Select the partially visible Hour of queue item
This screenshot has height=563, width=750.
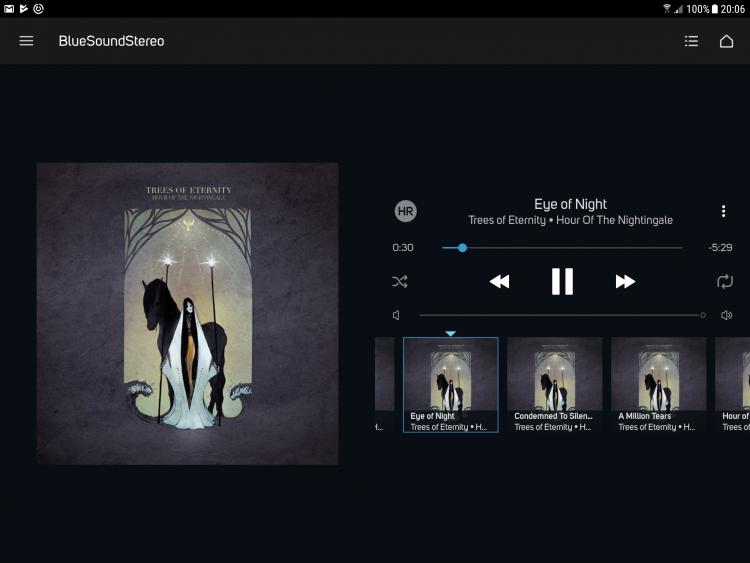click(x=732, y=385)
